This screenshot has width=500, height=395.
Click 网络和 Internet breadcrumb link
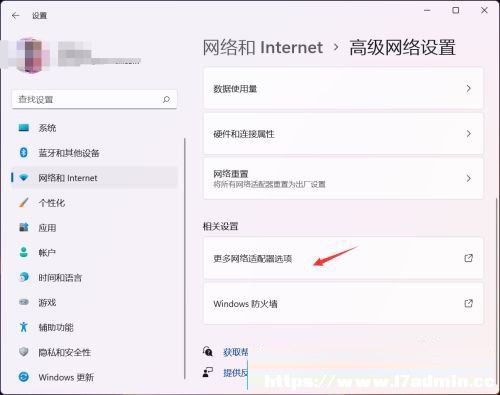click(x=263, y=47)
